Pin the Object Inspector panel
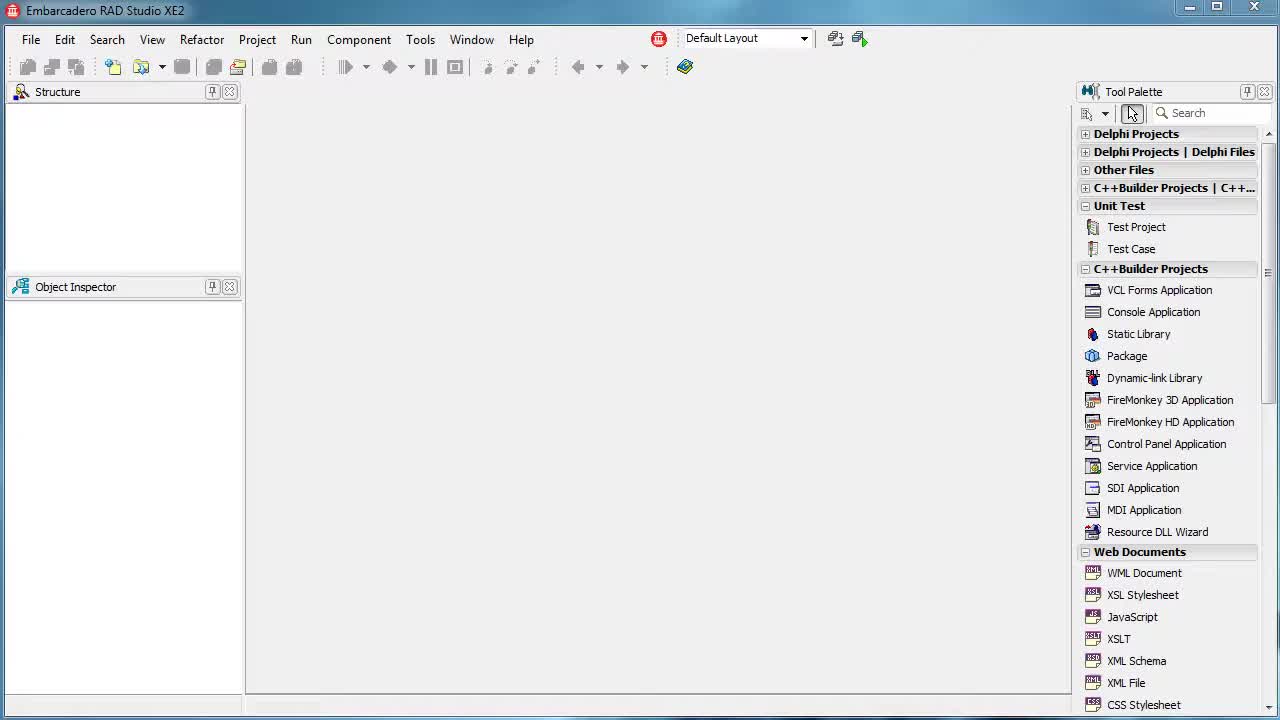The width and height of the screenshot is (1280, 720). tap(212, 287)
